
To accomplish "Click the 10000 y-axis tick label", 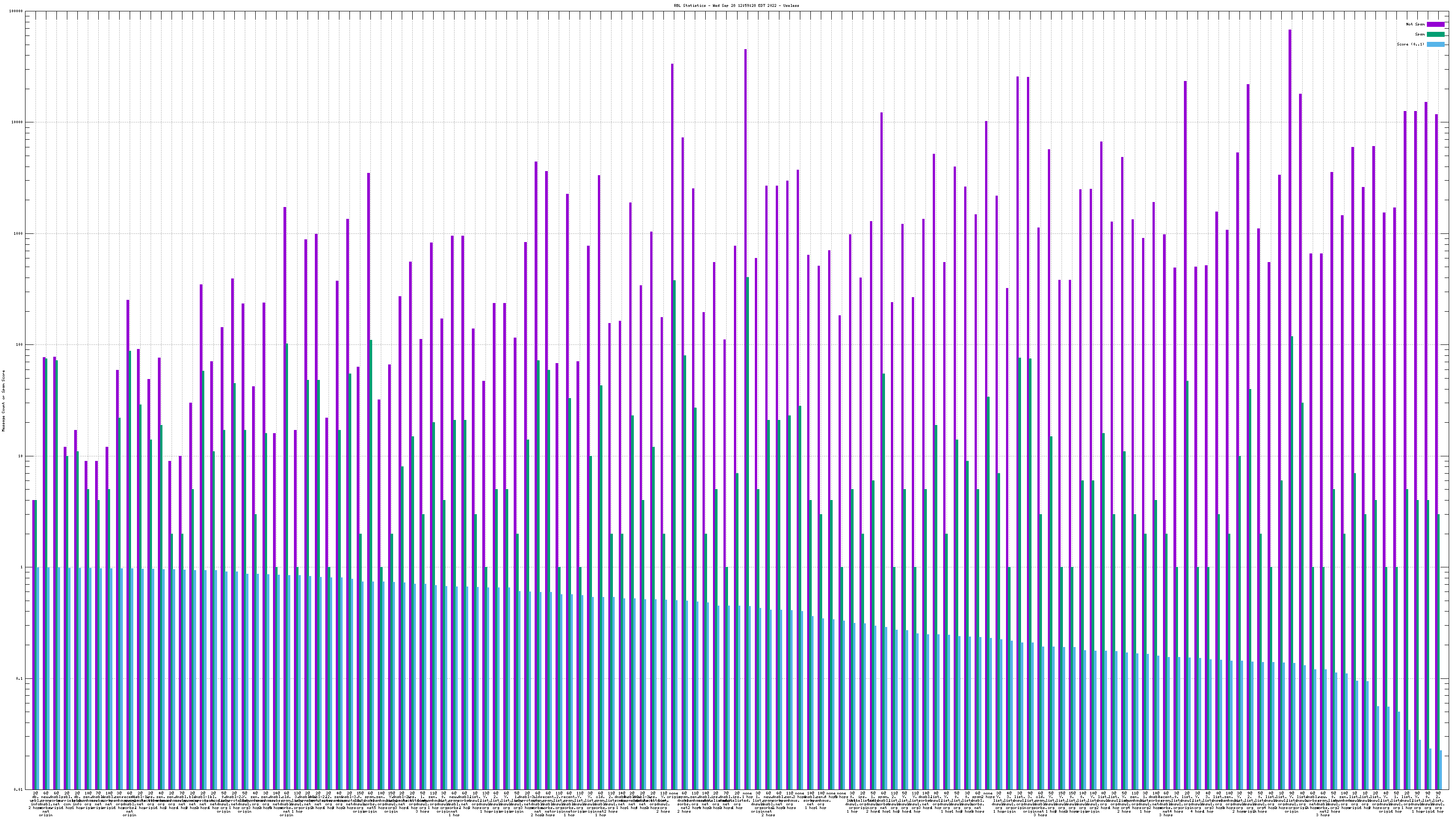I will 18,123.
